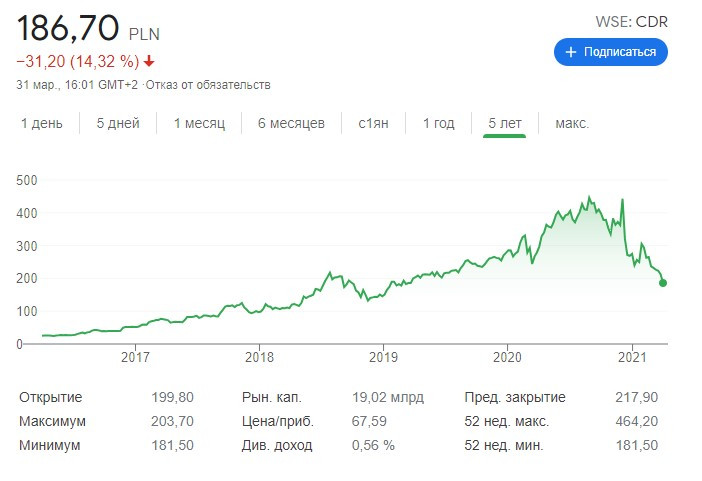
Task: Click the 2019 label on chart axis
Action: pyautogui.click(x=383, y=357)
